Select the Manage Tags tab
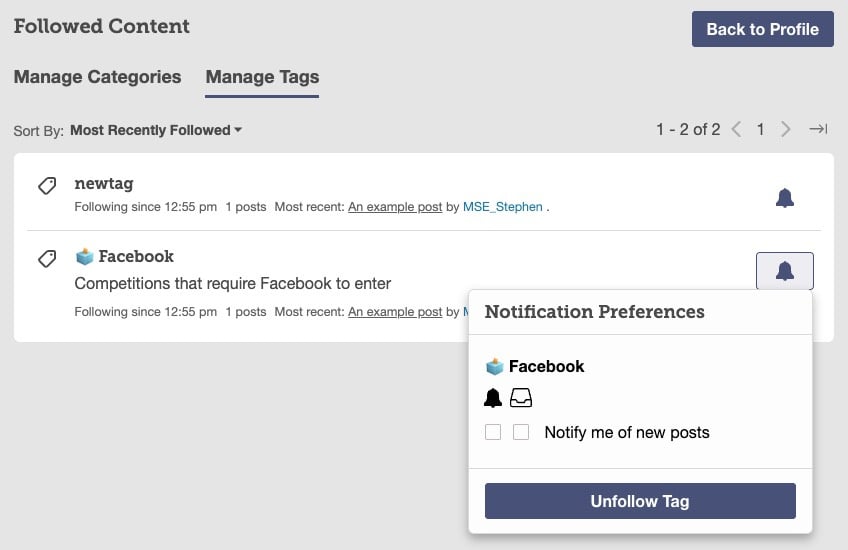 [262, 77]
